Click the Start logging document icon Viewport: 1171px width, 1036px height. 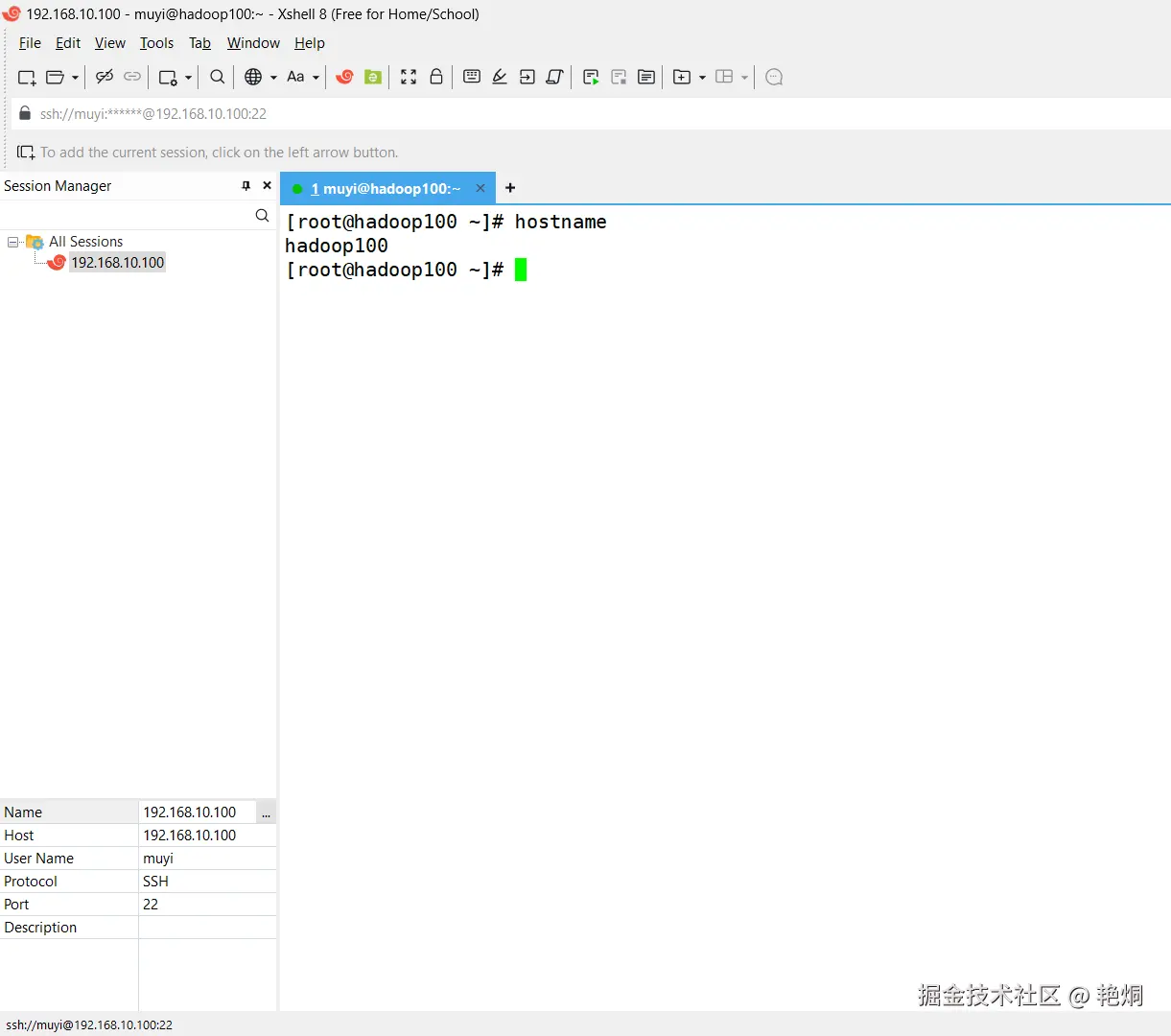point(646,77)
